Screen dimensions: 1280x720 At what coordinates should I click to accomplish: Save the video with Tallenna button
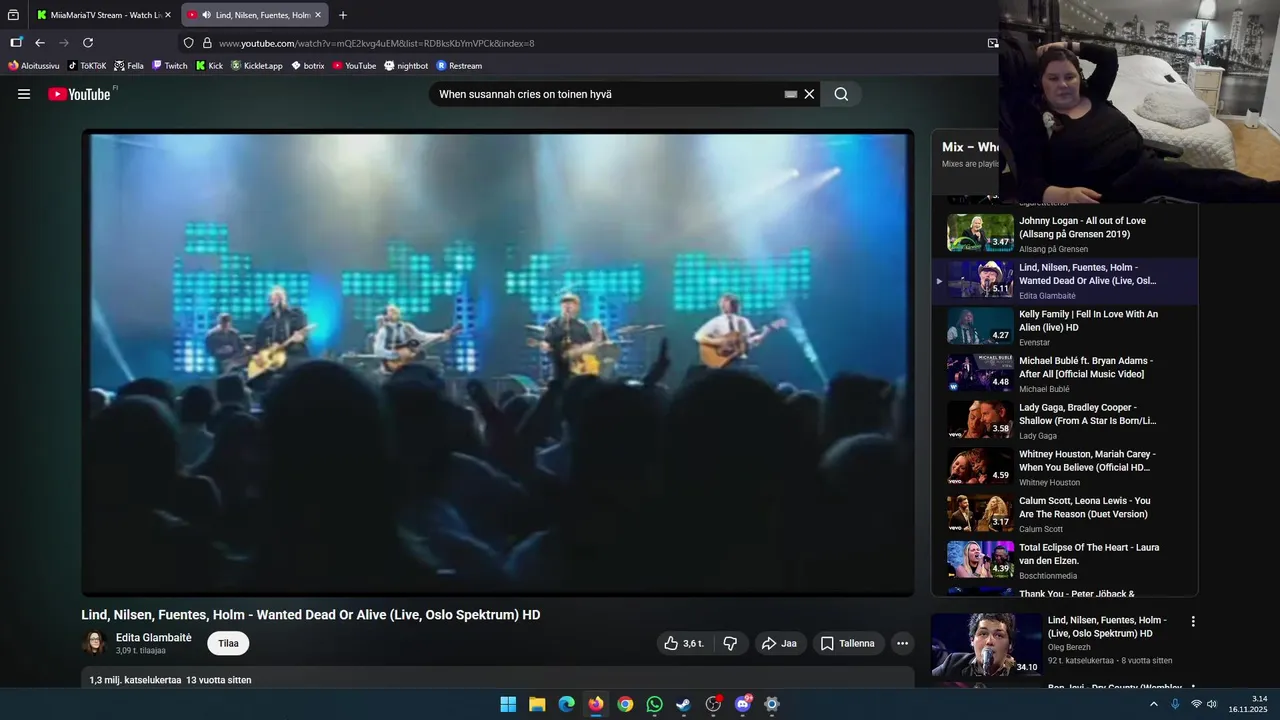[848, 644]
